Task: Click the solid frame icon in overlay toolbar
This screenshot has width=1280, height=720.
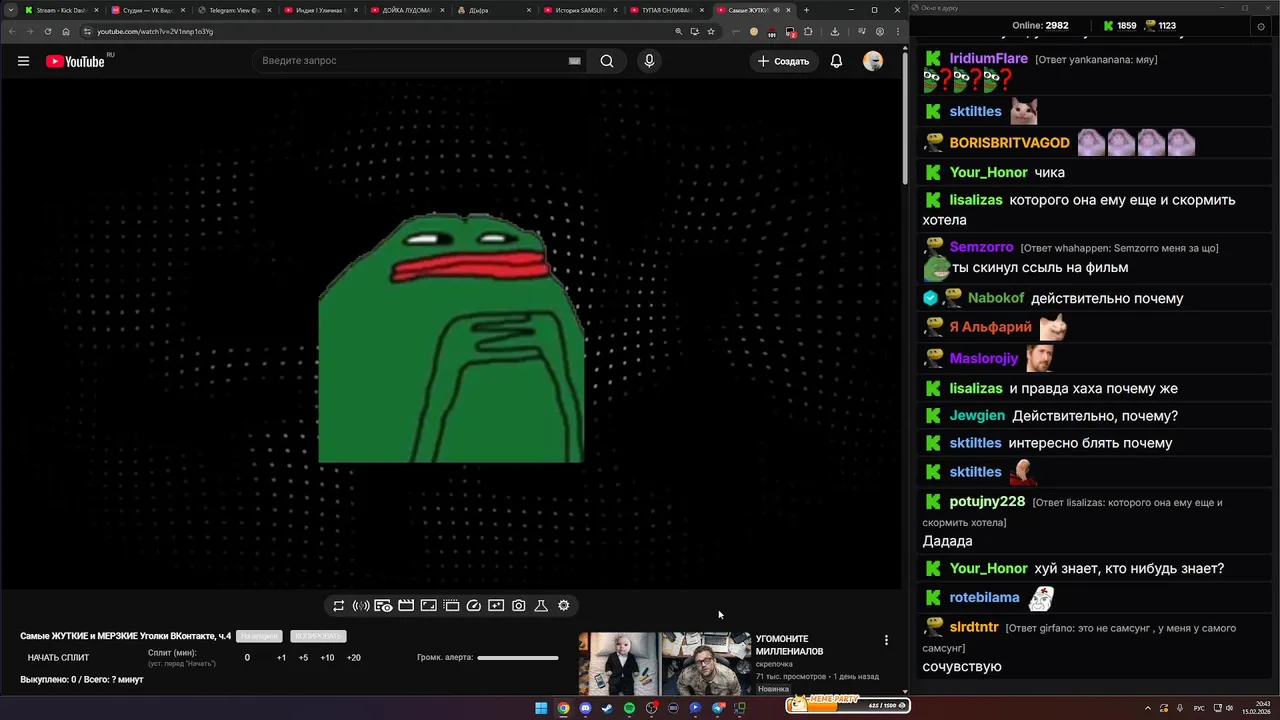Action: [428, 606]
